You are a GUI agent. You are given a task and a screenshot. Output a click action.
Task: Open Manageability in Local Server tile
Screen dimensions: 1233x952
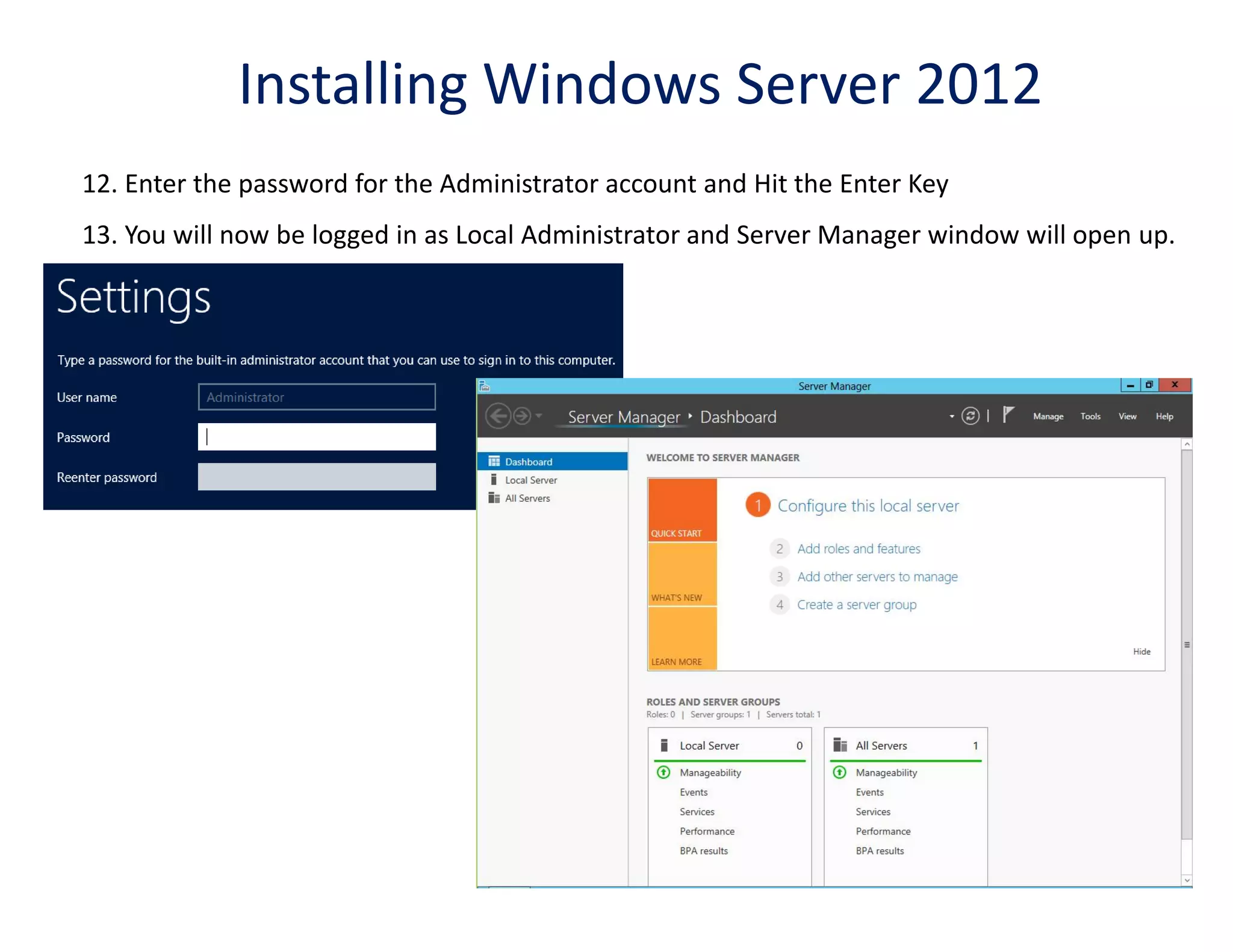click(710, 773)
